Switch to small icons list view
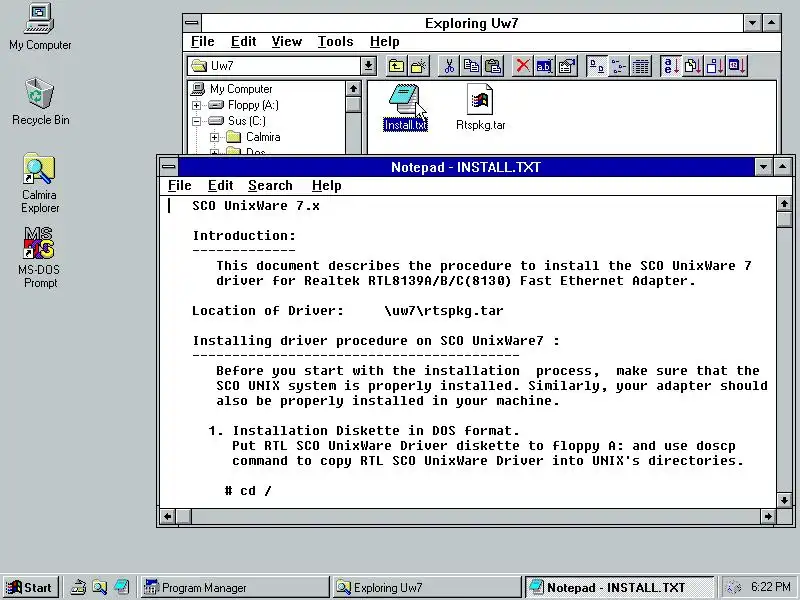The height and width of the screenshot is (600, 800). 618,66
